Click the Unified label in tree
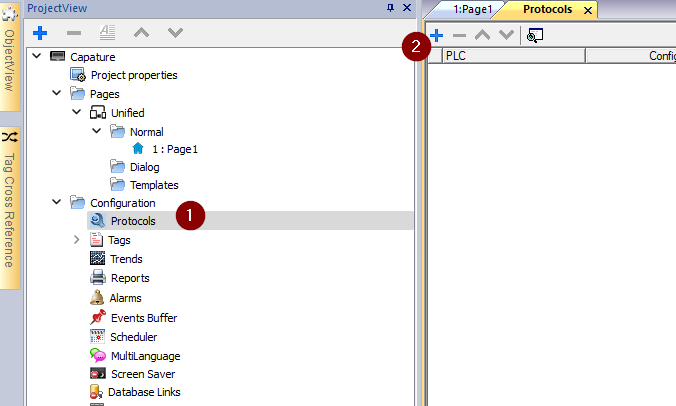The height and width of the screenshot is (406, 676). coord(128,113)
